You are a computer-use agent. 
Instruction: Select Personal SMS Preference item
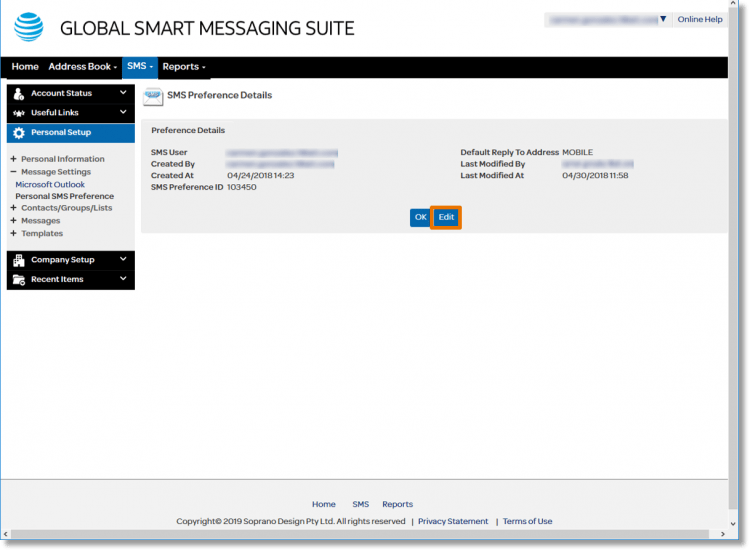coord(65,196)
